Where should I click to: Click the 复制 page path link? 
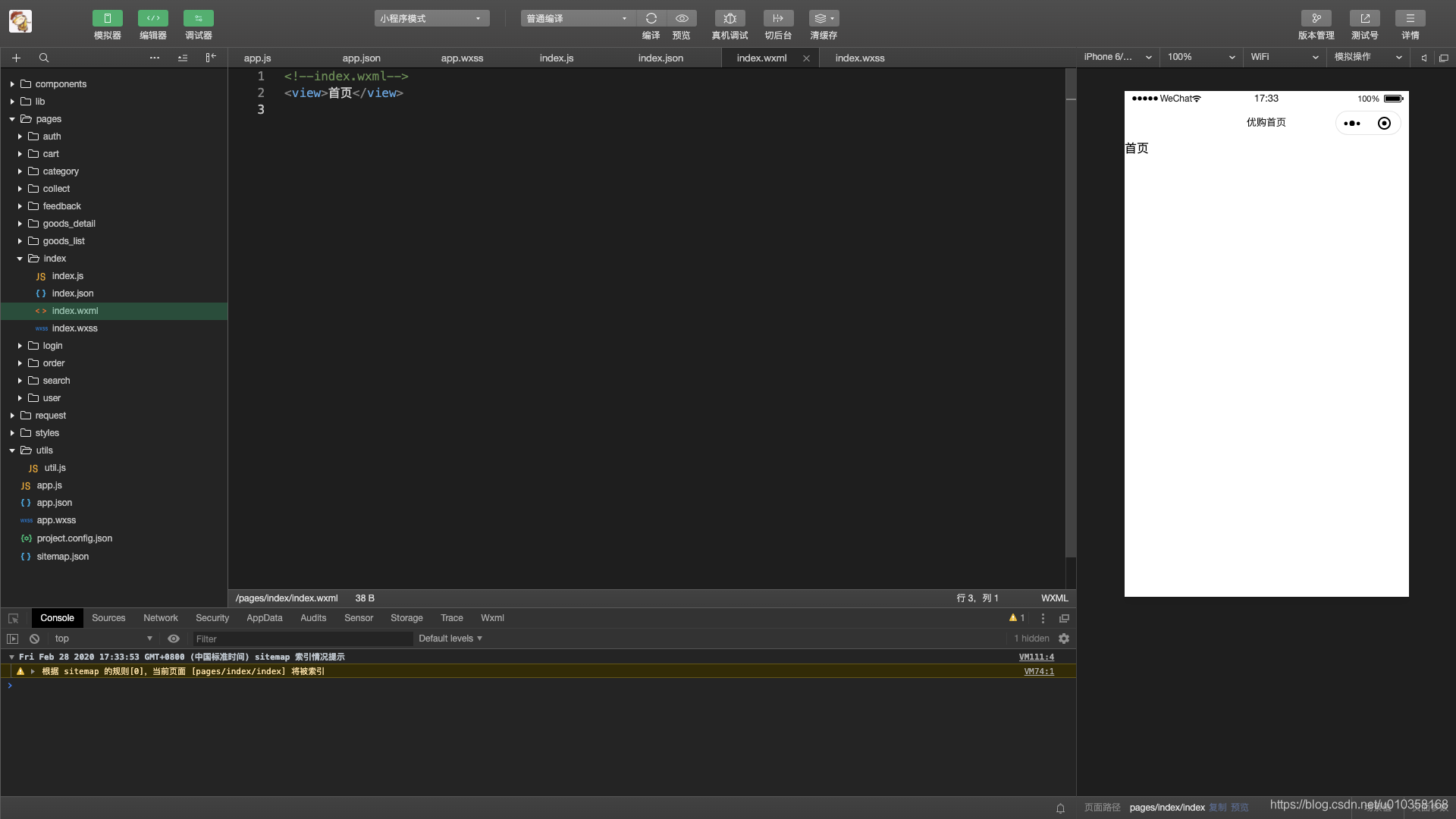coord(1217,807)
